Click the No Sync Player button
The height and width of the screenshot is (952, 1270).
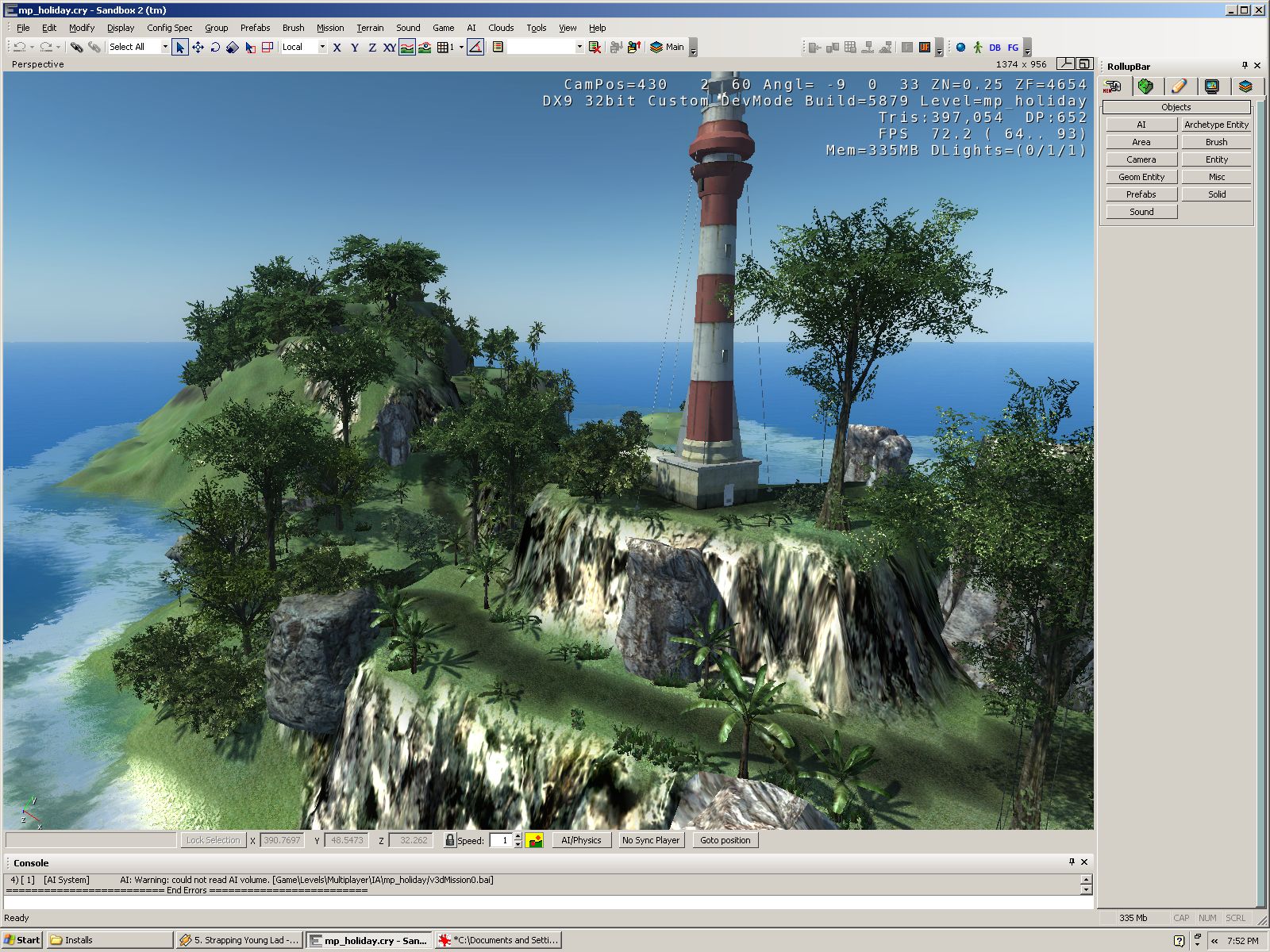(650, 840)
